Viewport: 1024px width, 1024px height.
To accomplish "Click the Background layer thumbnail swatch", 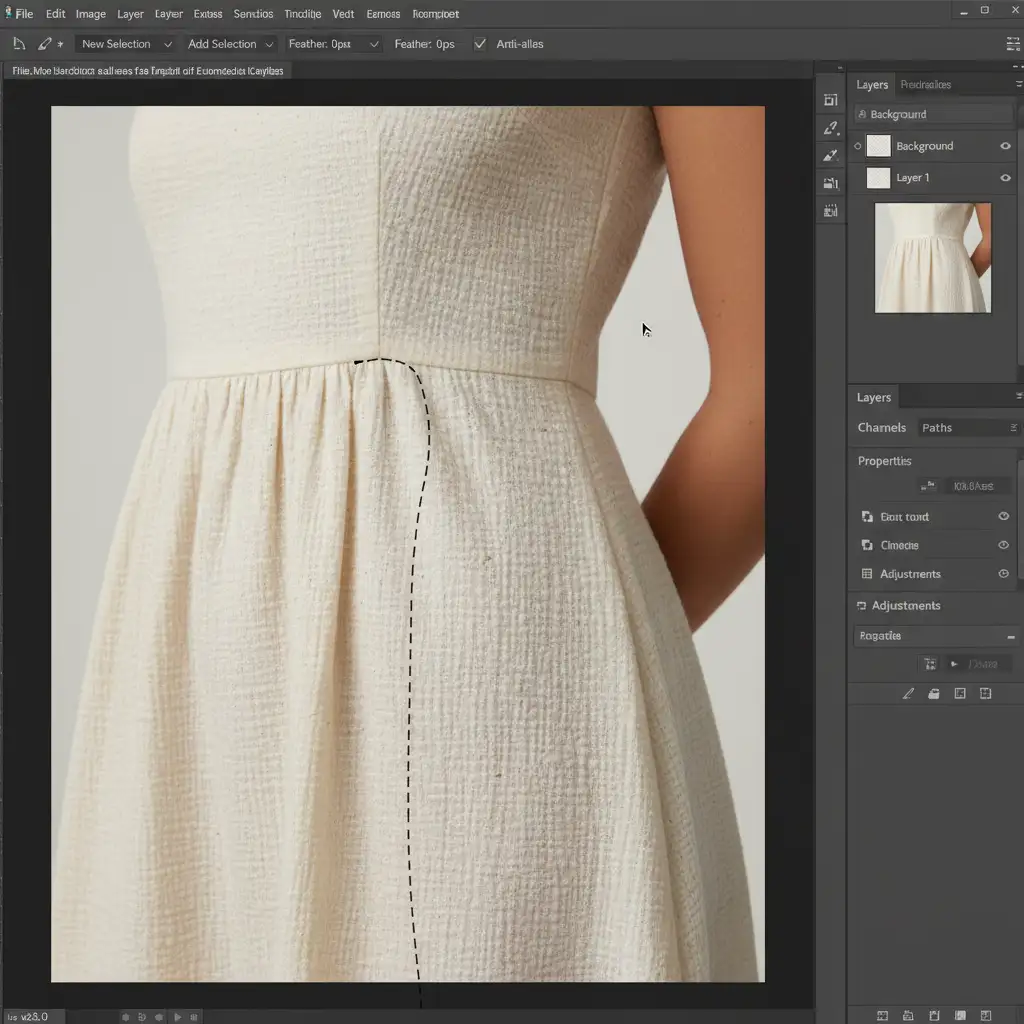I will point(878,146).
